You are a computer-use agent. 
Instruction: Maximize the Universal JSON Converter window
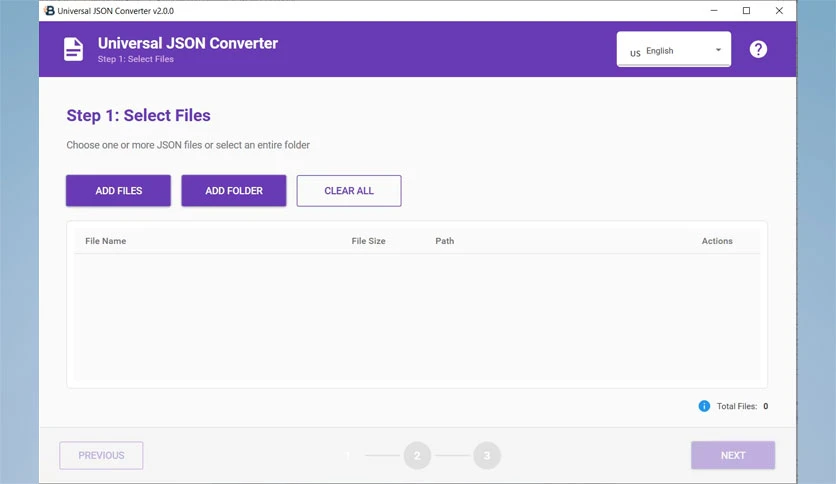[x=746, y=11]
